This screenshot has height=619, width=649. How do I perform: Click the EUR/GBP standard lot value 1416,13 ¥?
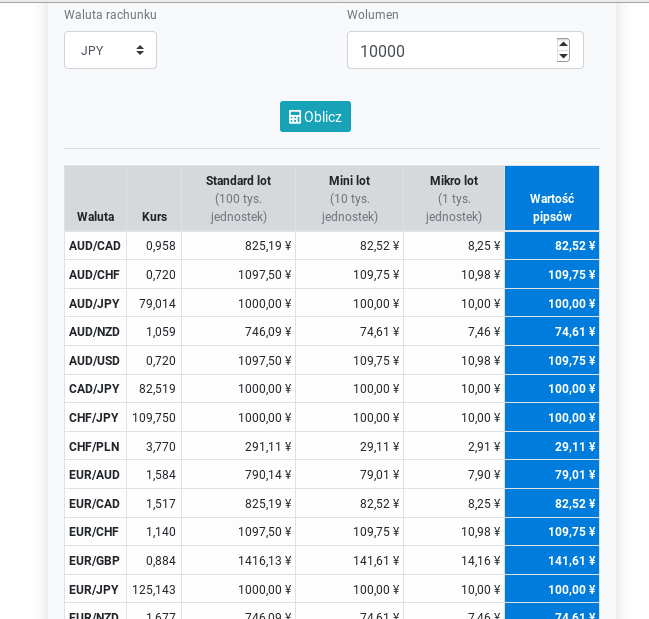238,561
